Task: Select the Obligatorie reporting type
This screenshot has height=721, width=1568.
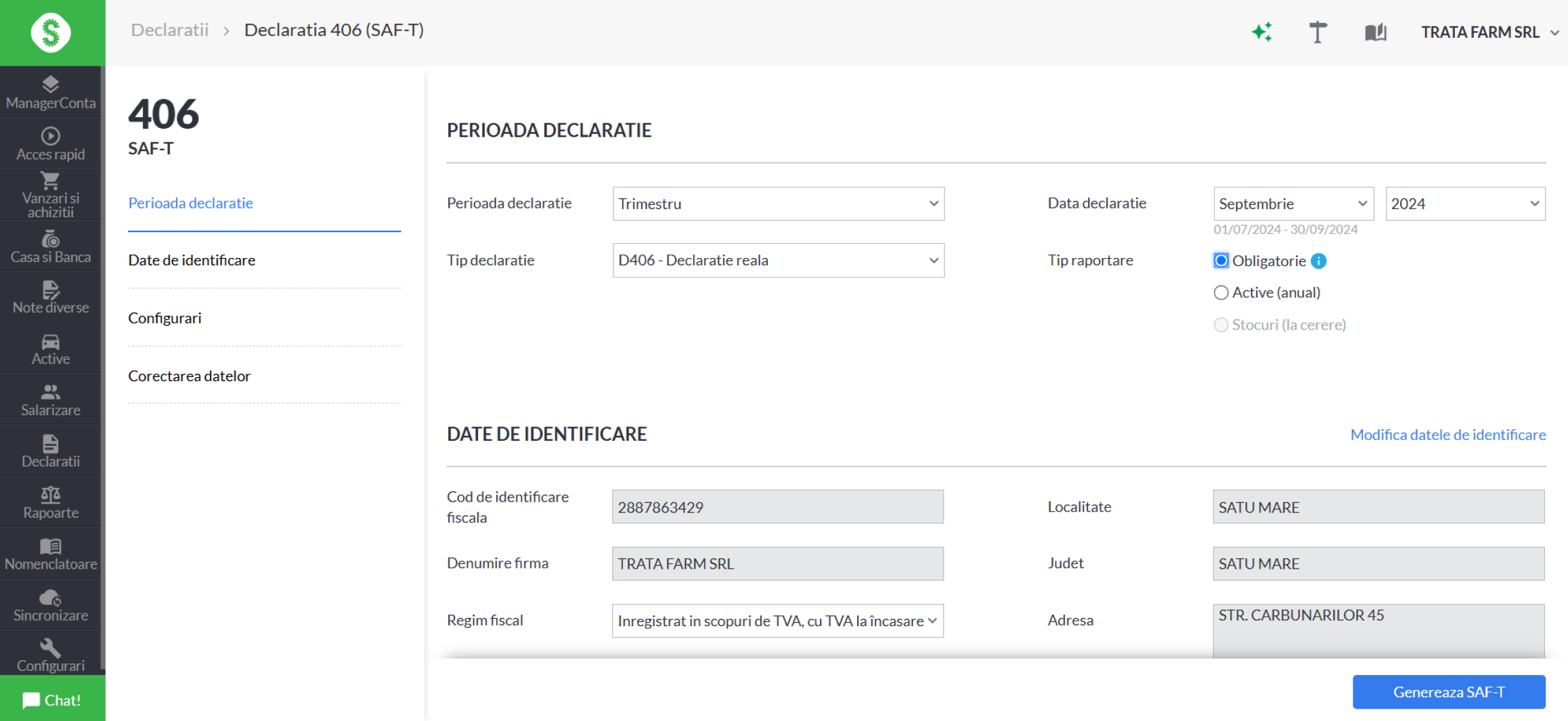Action: point(1221,261)
